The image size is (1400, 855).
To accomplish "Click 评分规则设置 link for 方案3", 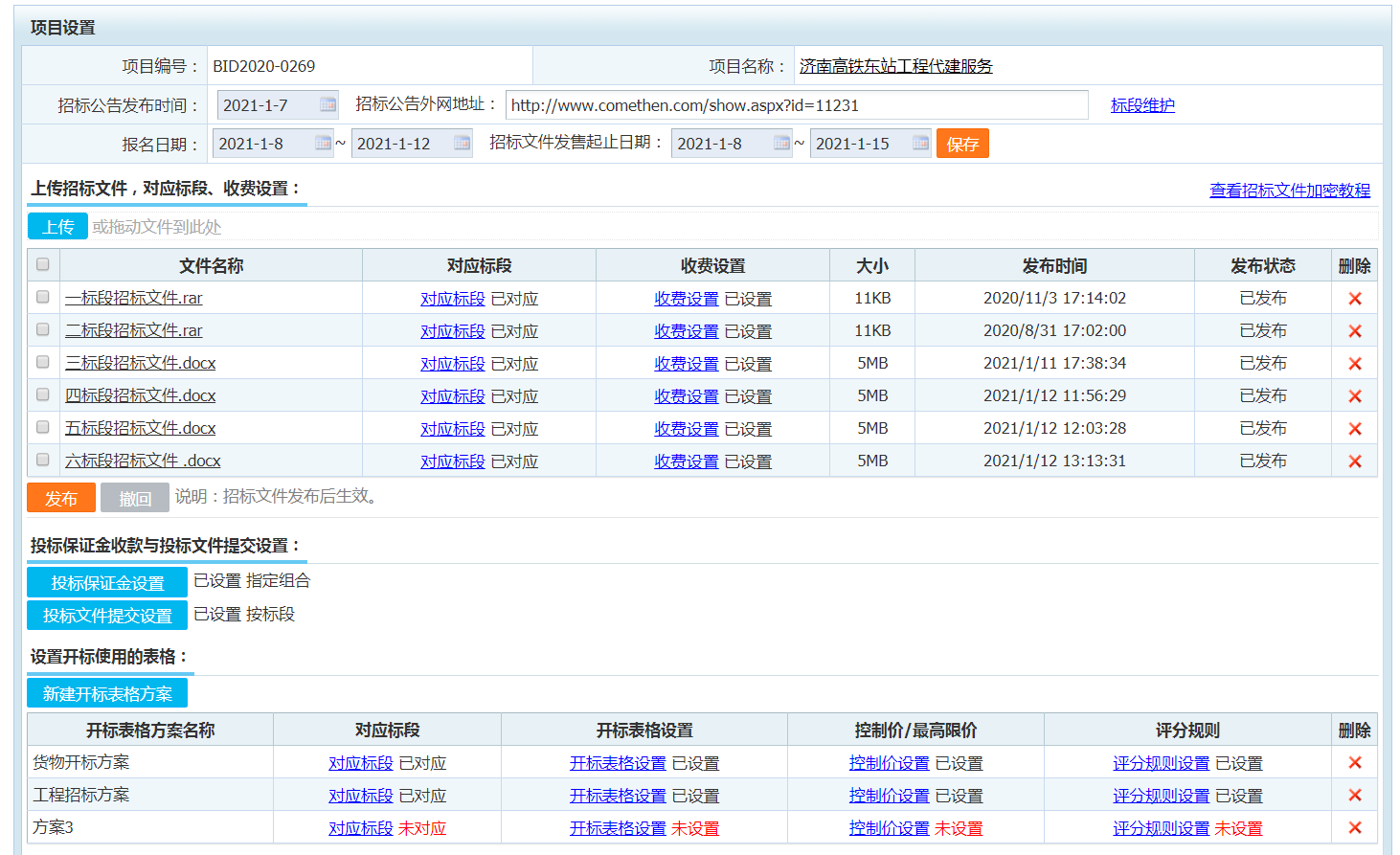I will click(1162, 828).
